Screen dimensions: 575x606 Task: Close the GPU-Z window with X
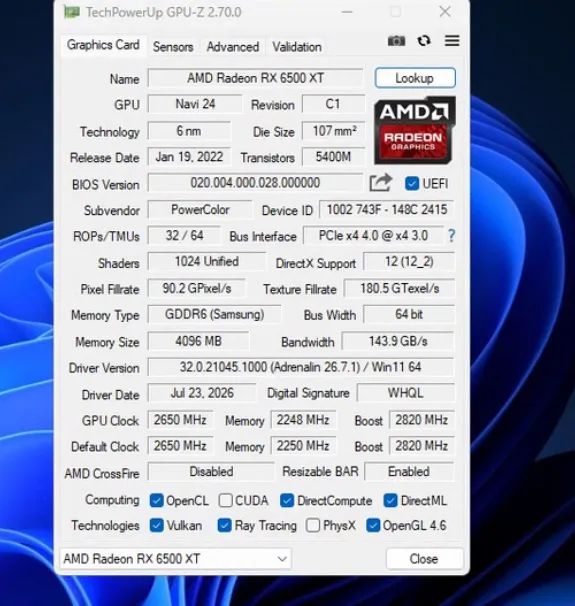(x=445, y=12)
